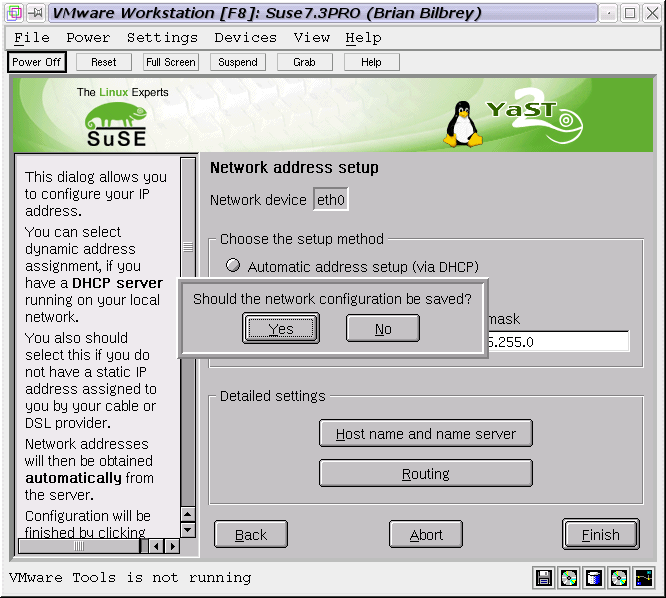Select Automatic address setup via DHCP
Image resolution: width=666 pixels, height=598 pixels.
(x=233, y=266)
